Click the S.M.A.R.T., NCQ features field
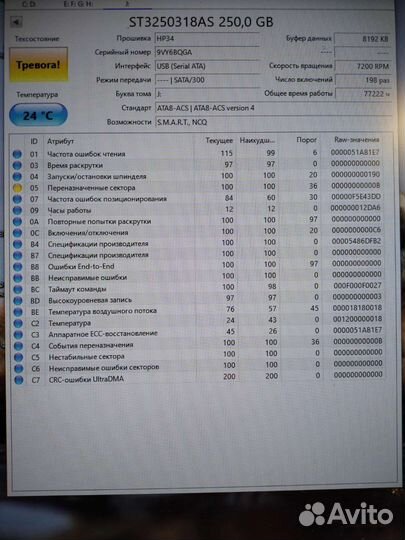The image size is (405, 540). click(x=273, y=122)
